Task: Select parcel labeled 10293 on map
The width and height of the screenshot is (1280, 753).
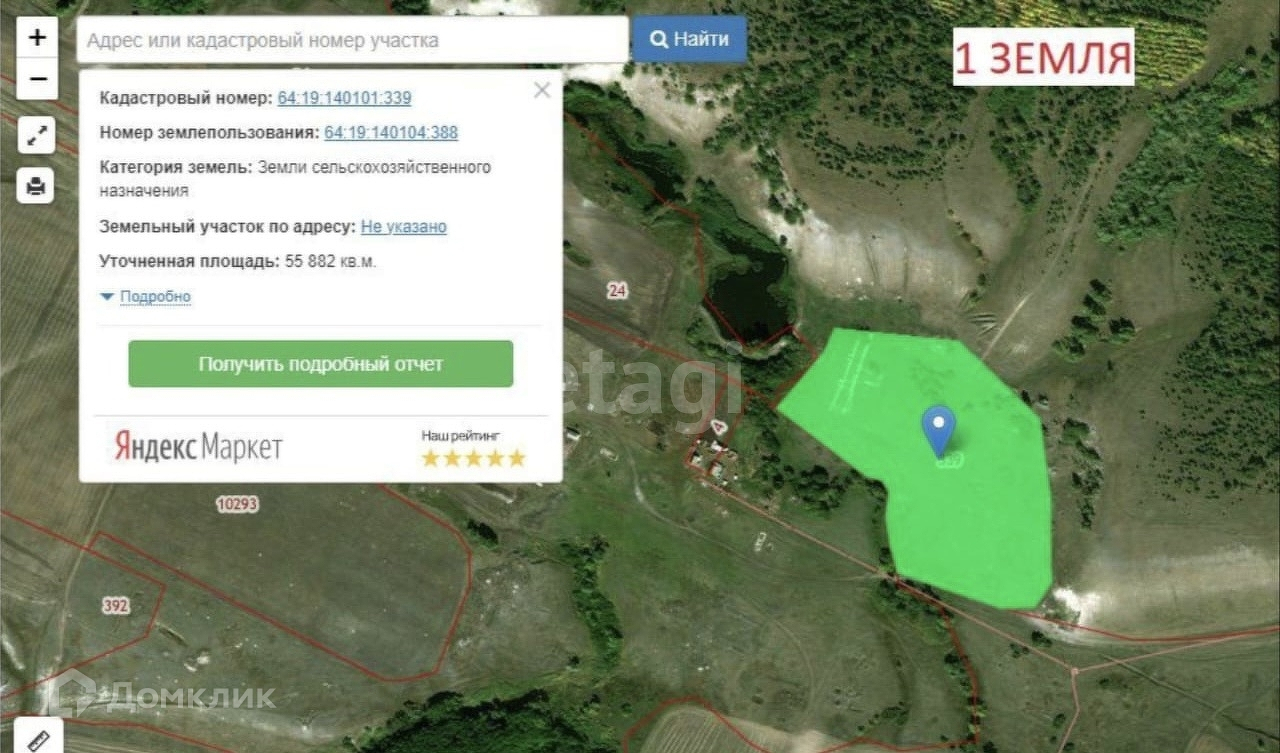Action: [x=238, y=505]
